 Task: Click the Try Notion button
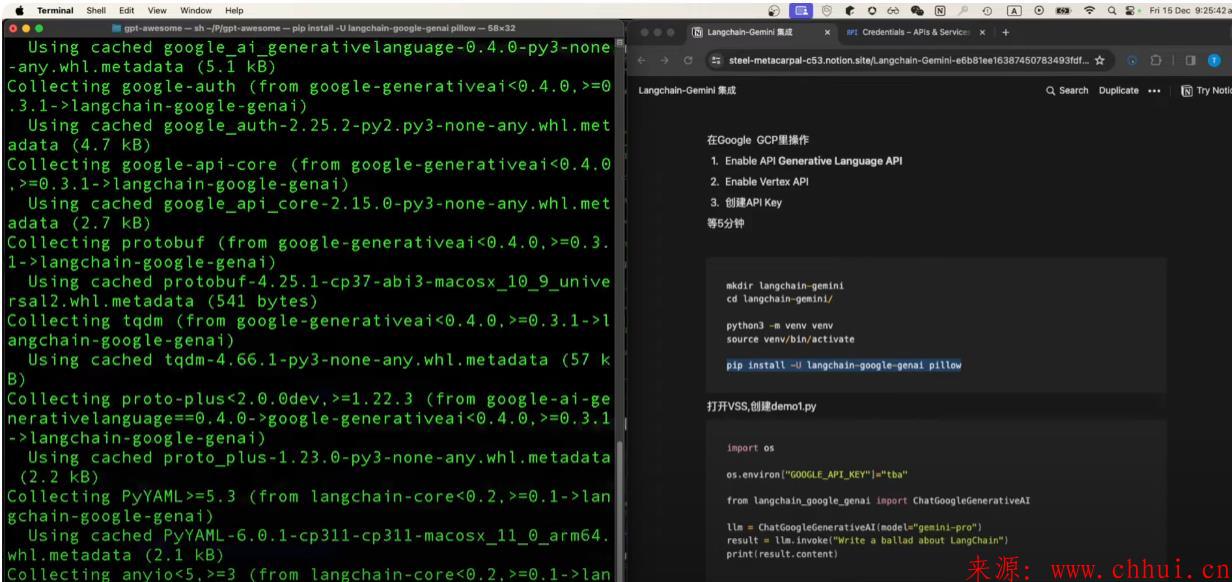[1206, 90]
